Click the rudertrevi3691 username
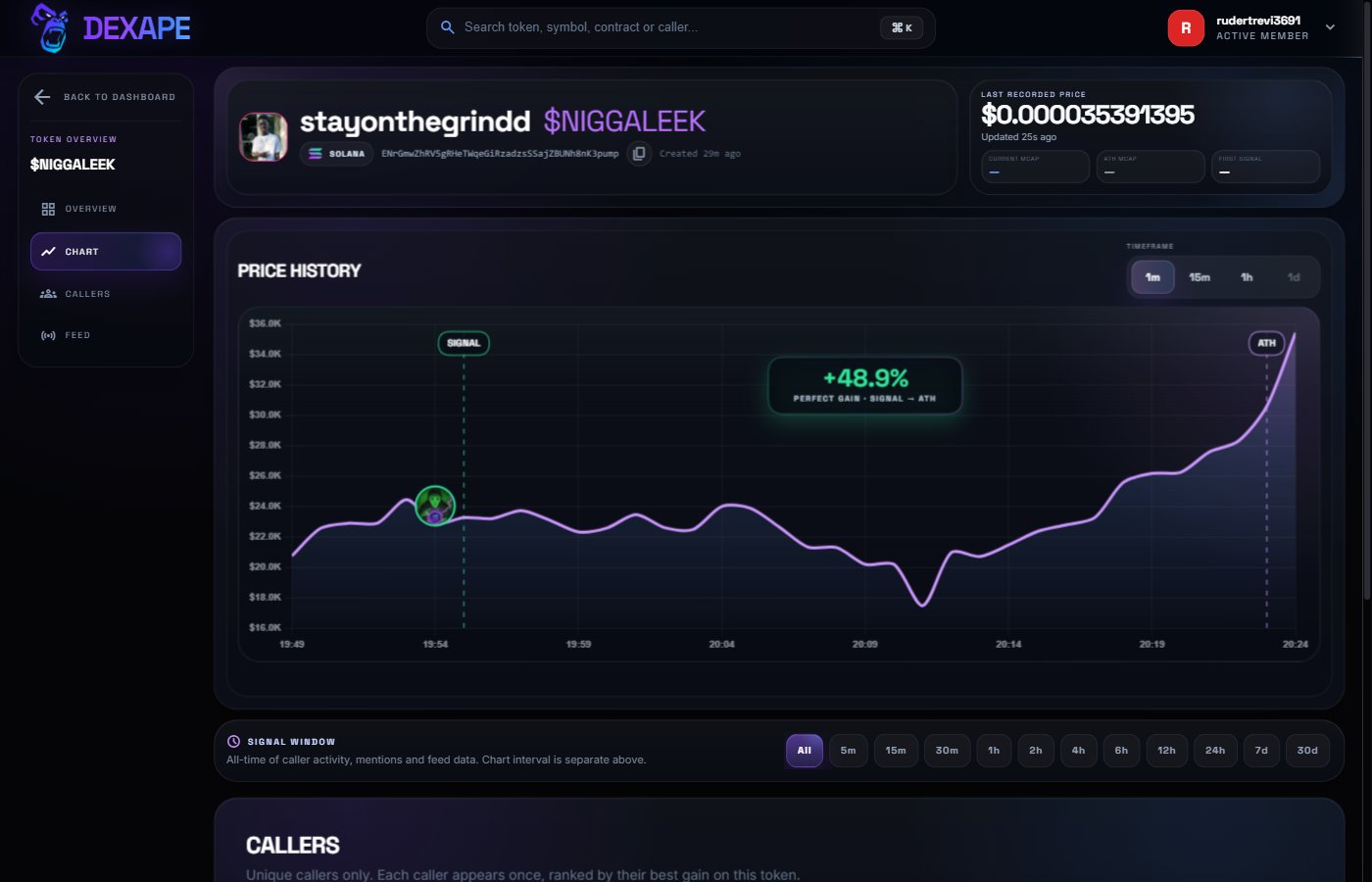This screenshot has width=1372, height=882. pos(1258,21)
